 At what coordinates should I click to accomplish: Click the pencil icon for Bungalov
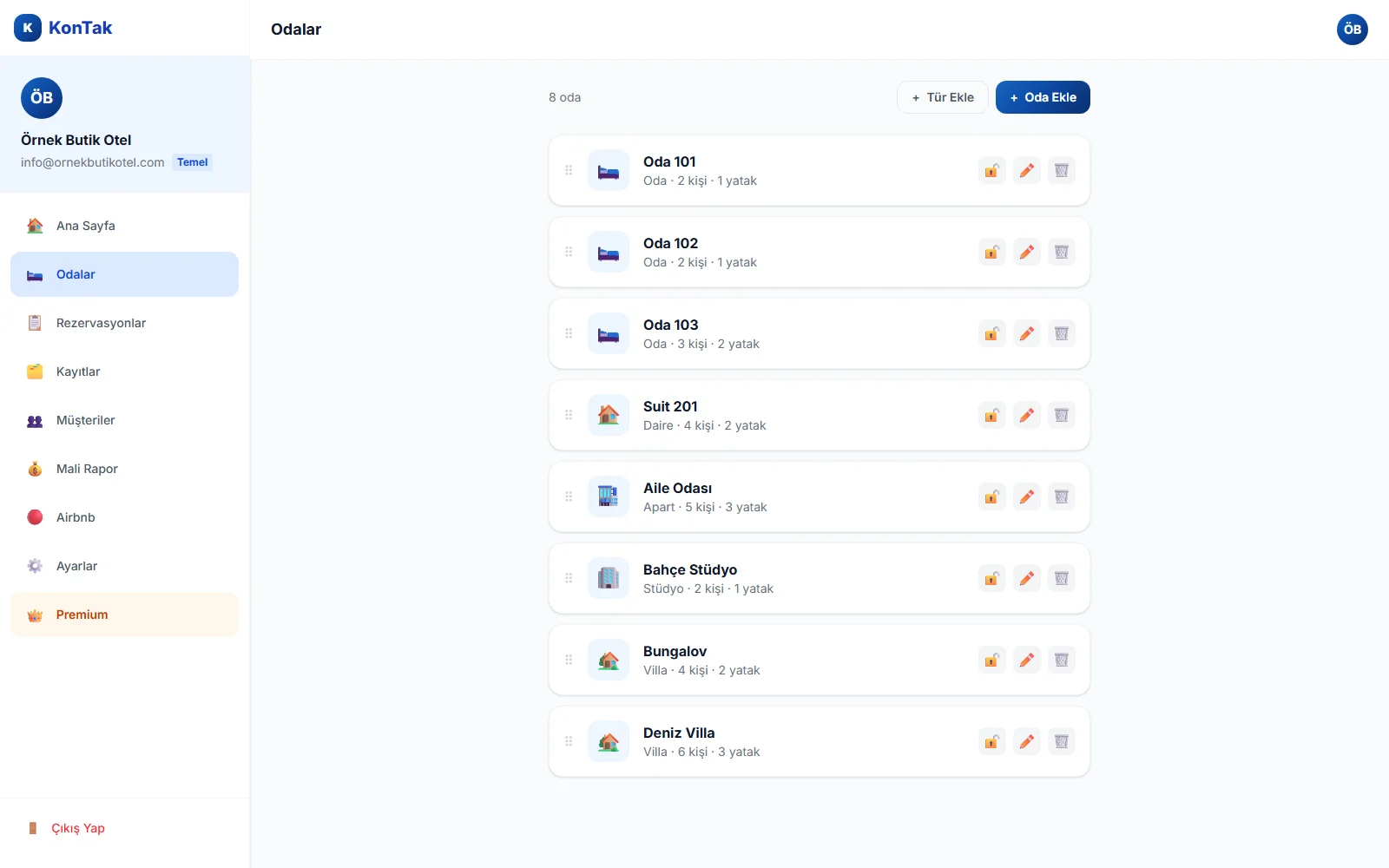(x=1027, y=660)
